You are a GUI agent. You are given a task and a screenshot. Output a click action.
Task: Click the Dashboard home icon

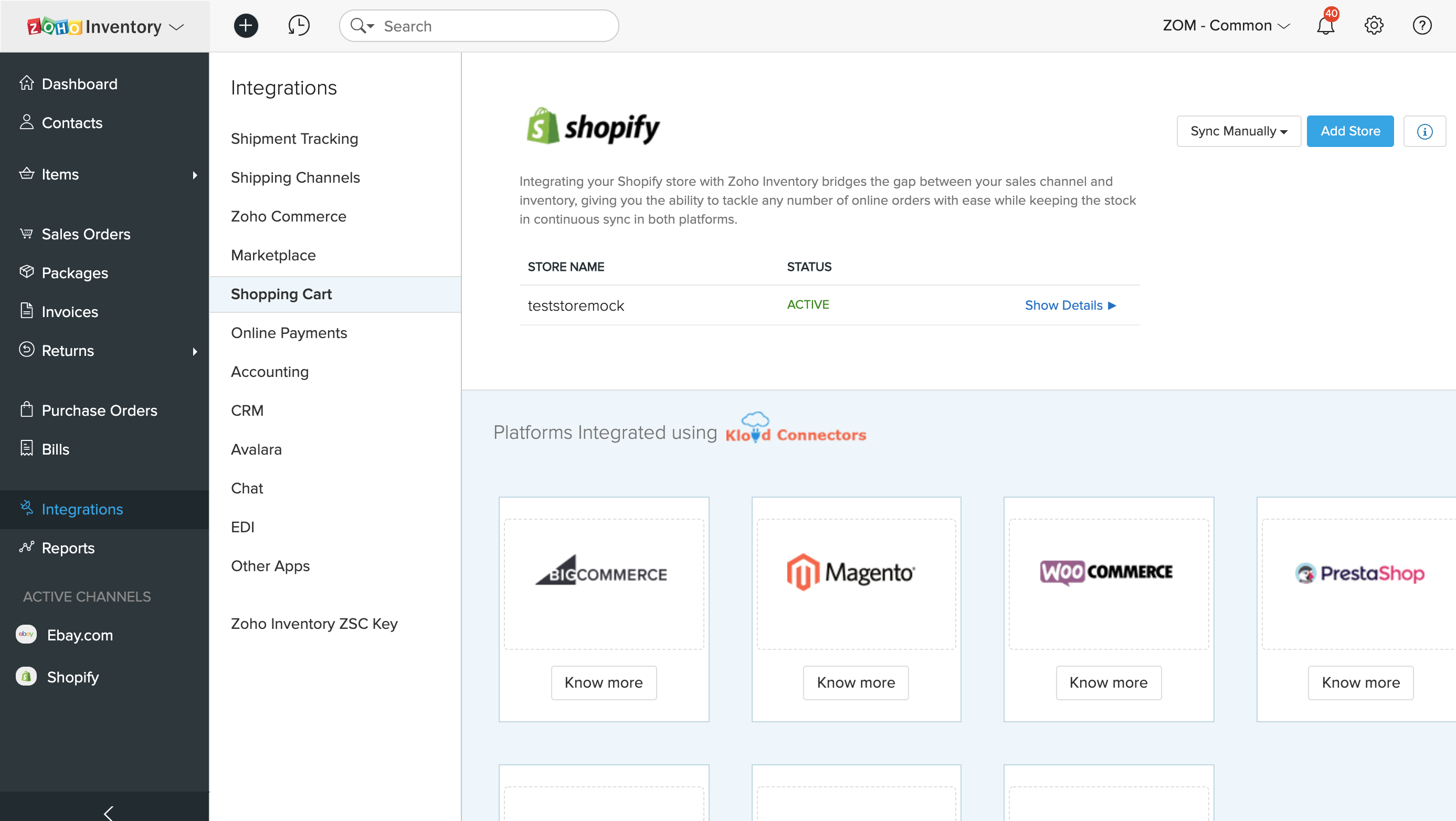click(27, 83)
